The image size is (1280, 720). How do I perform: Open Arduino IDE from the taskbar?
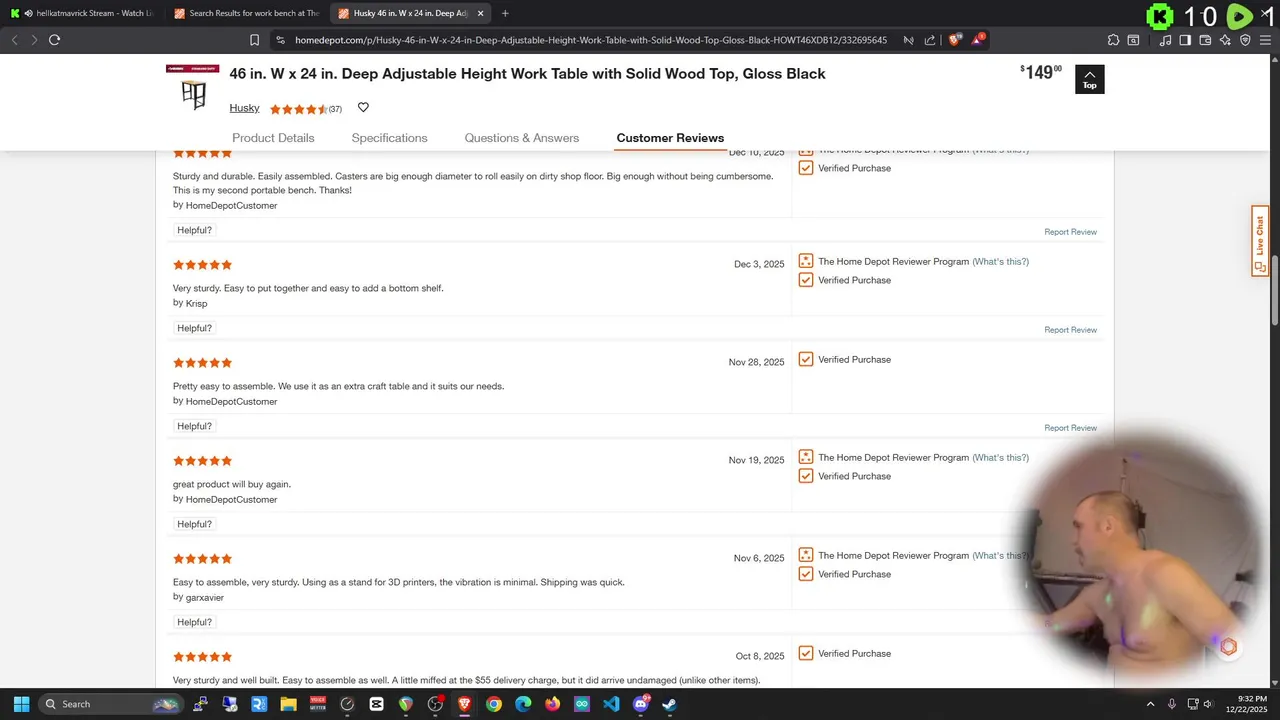point(582,704)
